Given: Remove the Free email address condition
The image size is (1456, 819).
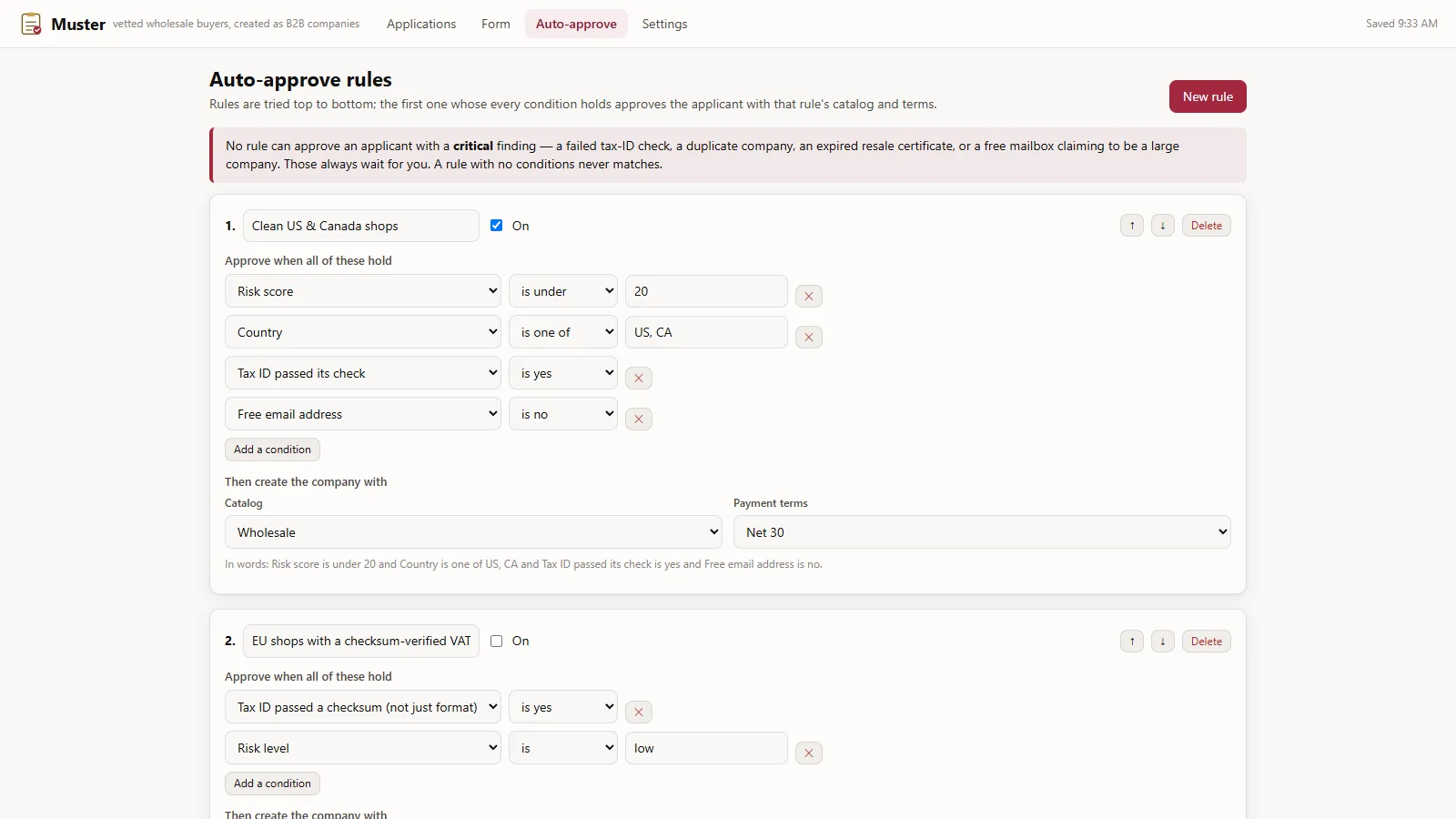Looking at the screenshot, I should 639,419.
